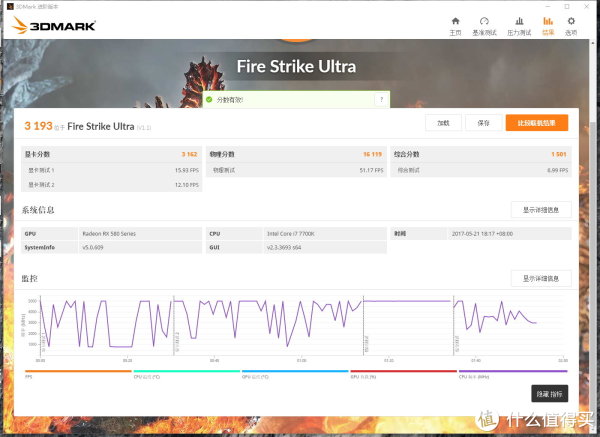Screen dimensions: 600x437
Task: Select the 显卡分数 3 162 header row
Action: point(111,154)
